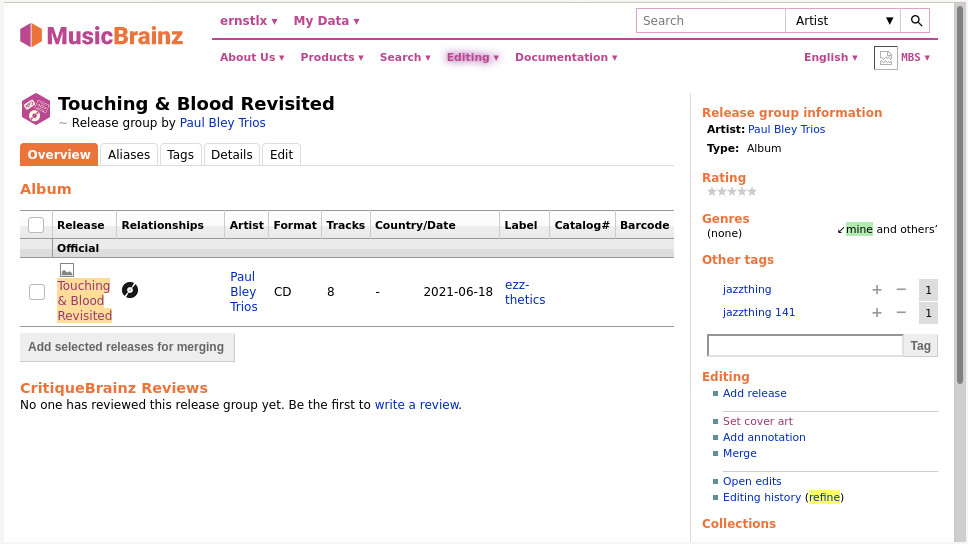Click the disc relationships icon in release row

(x=130, y=290)
